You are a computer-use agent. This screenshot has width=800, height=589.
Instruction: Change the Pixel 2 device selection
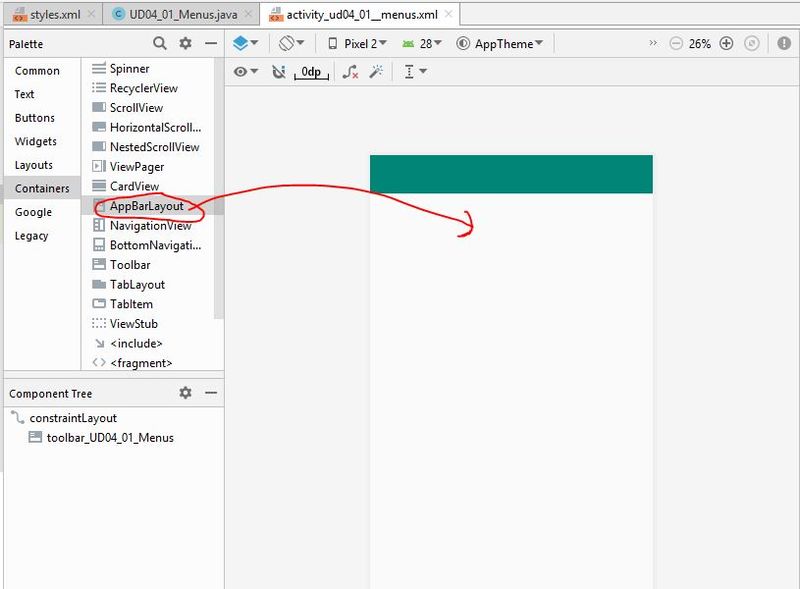click(x=357, y=44)
